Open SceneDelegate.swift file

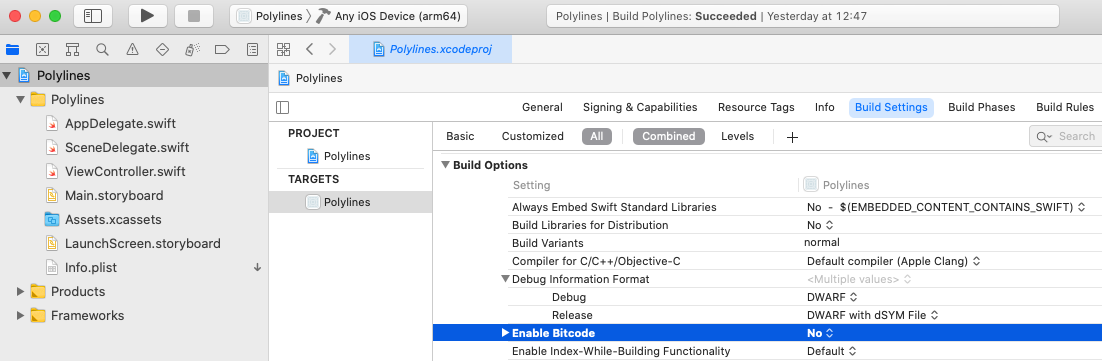127,147
